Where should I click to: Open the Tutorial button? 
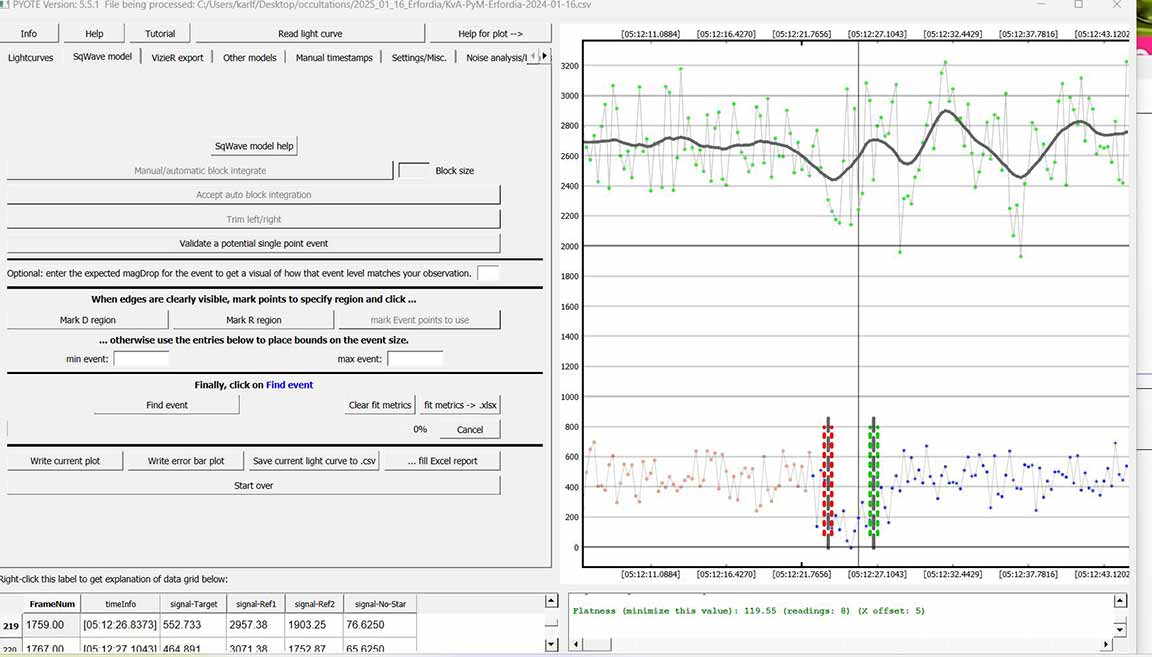(x=159, y=34)
